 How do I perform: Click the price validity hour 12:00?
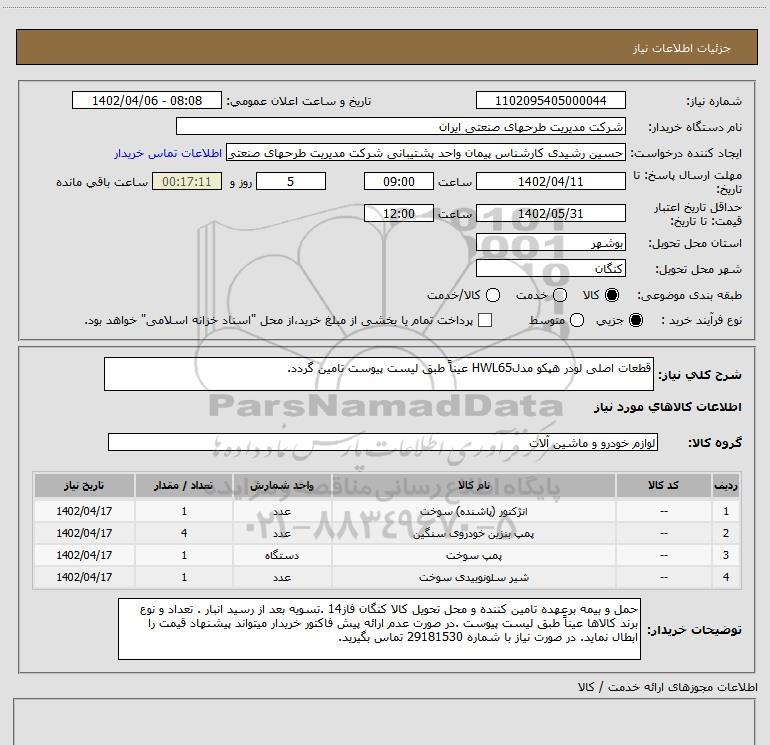(399, 213)
